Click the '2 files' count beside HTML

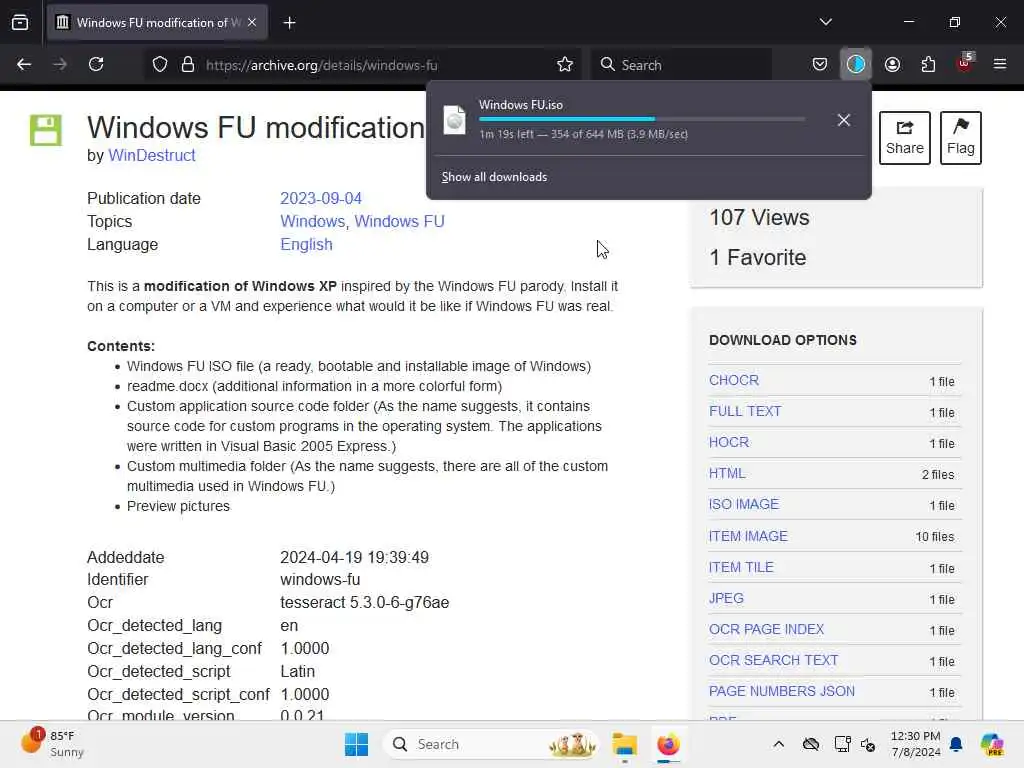[938, 475]
